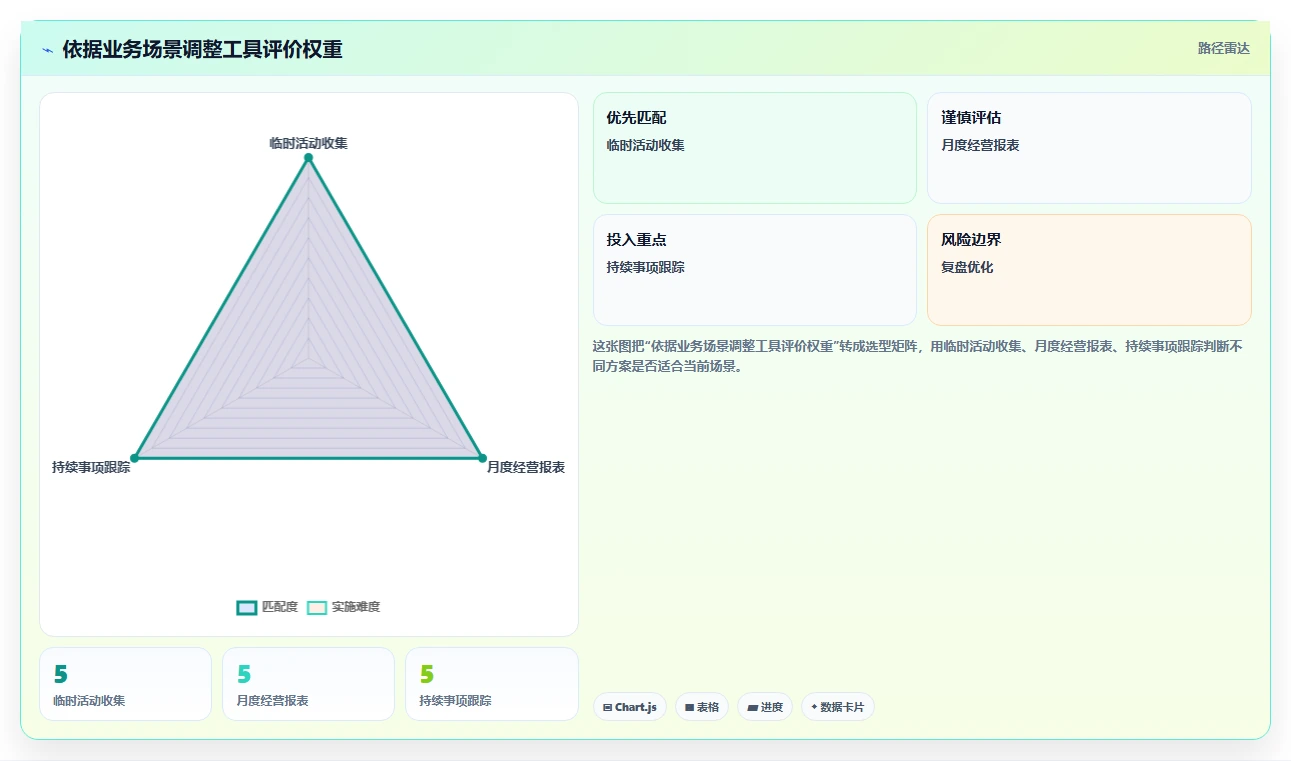This screenshot has width=1291, height=761.
Task: Select the 月度经营报表 stat card with value 5
Action: (308, 684)
